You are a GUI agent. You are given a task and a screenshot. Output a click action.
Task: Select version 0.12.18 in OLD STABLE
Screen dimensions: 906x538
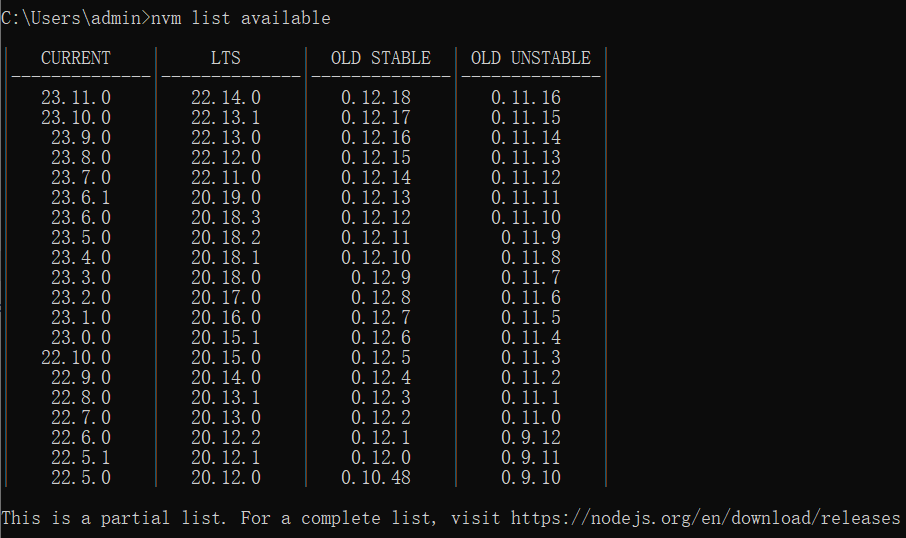click(376, 98)
